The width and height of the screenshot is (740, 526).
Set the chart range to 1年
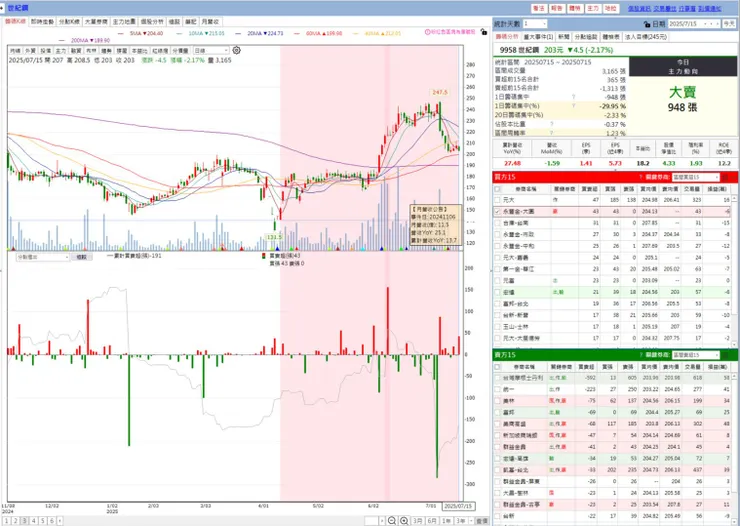click(446, 521)
